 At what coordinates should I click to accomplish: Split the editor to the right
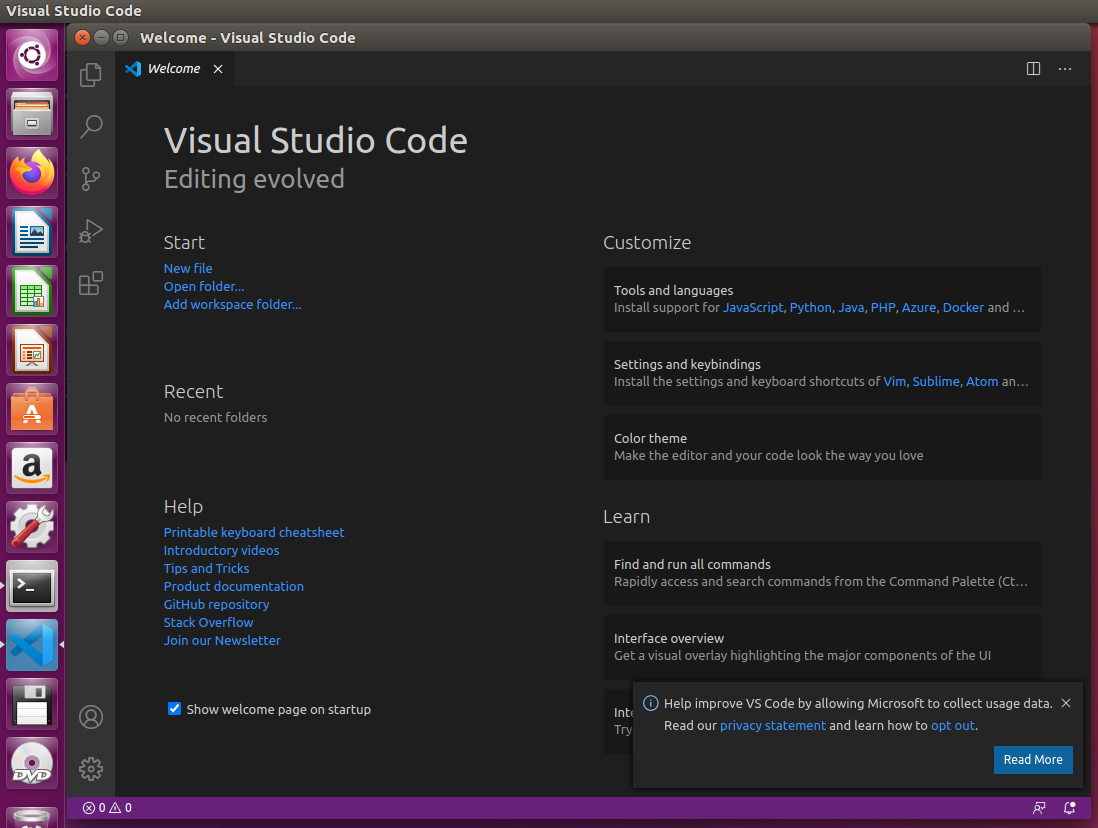click(1034, 69)
